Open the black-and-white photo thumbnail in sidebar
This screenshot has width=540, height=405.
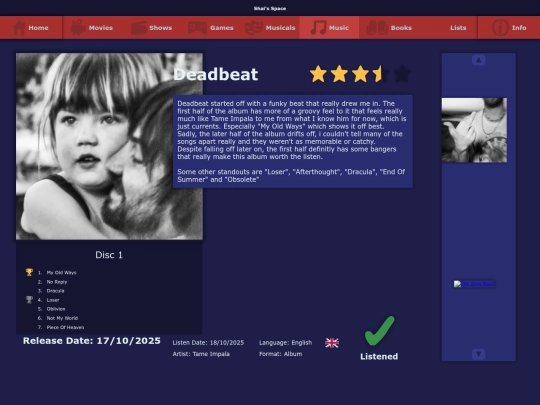[474, 130]
